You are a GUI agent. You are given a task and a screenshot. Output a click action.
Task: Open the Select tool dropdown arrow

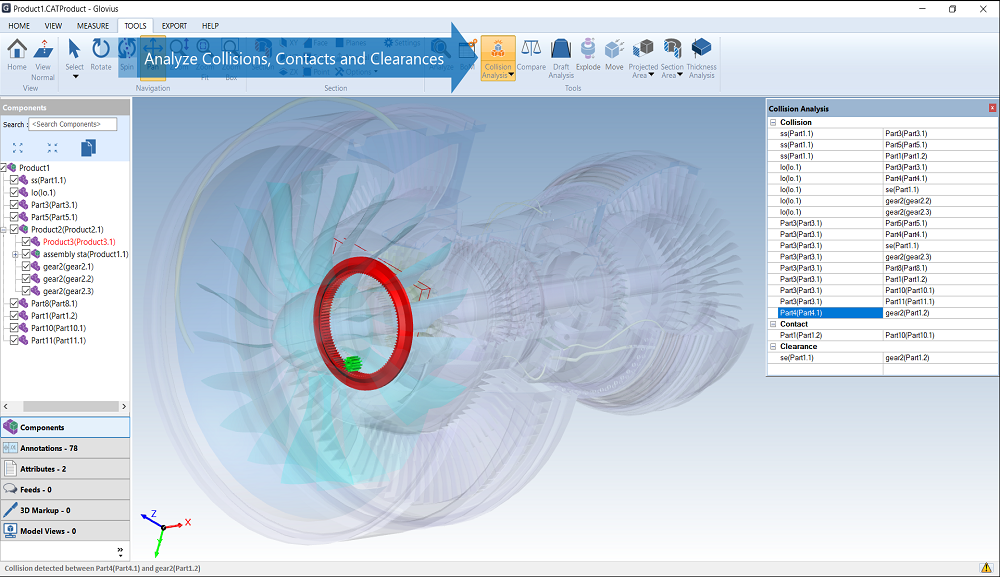(x=75, y=77)
